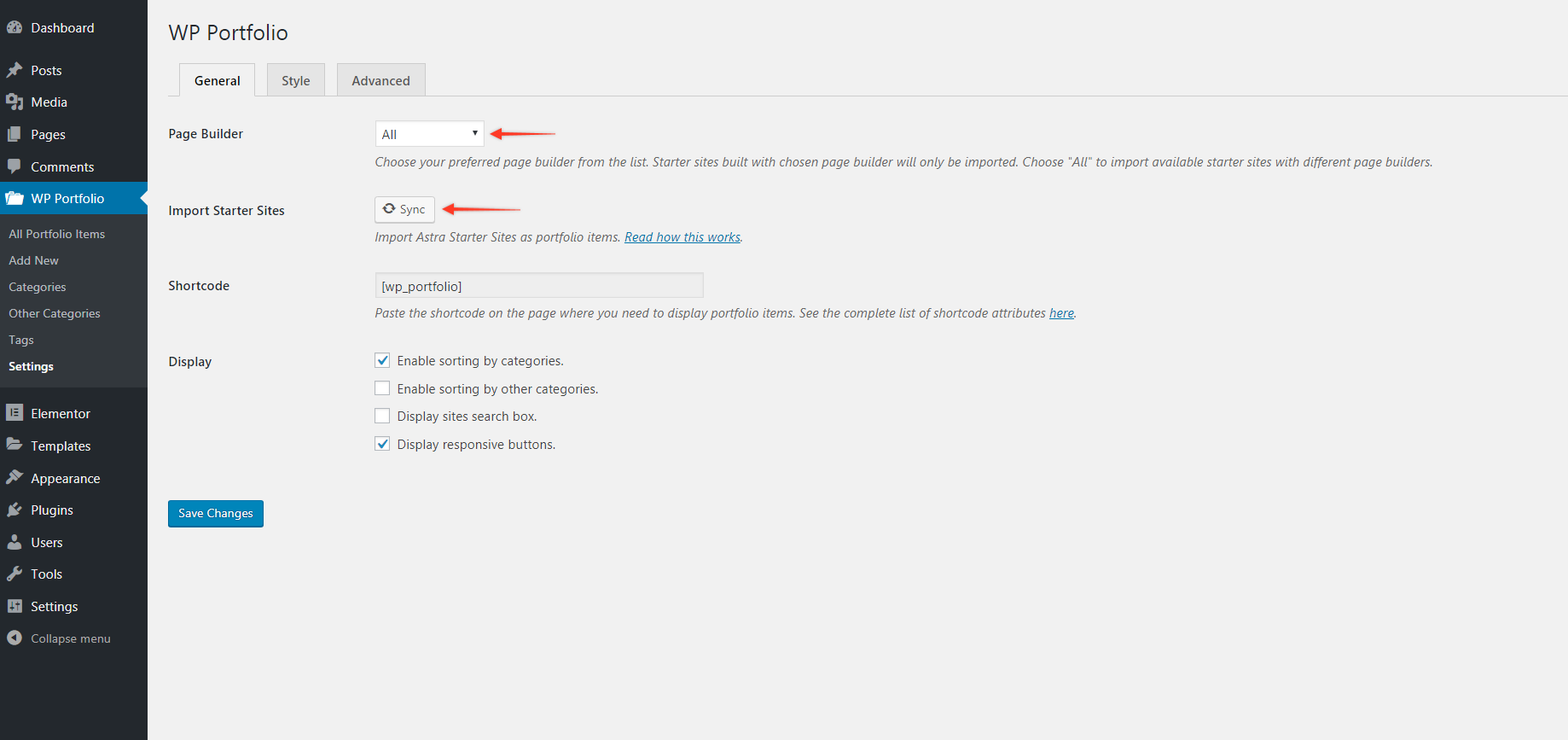Viewport: 1568px width, 740px height.
Task: Switch to the Style tab
Action: [x=296, y=80]
